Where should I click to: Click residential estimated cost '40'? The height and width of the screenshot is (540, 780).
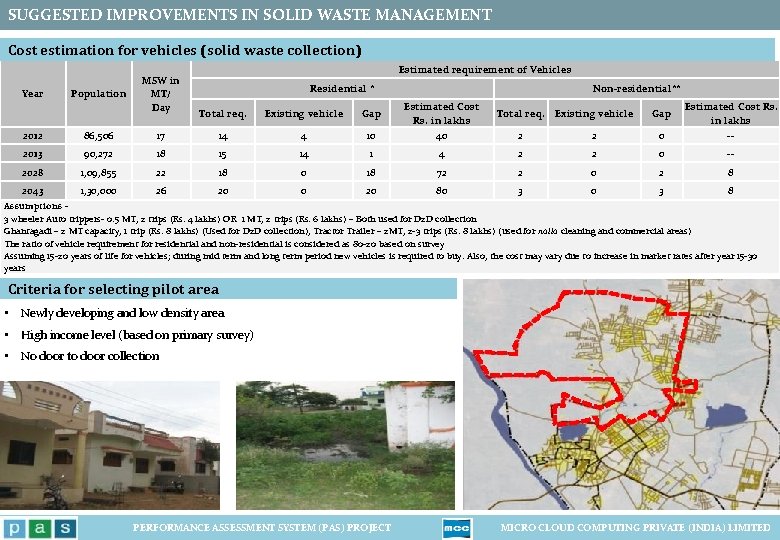pyautogui.click(x=441, y=136)
